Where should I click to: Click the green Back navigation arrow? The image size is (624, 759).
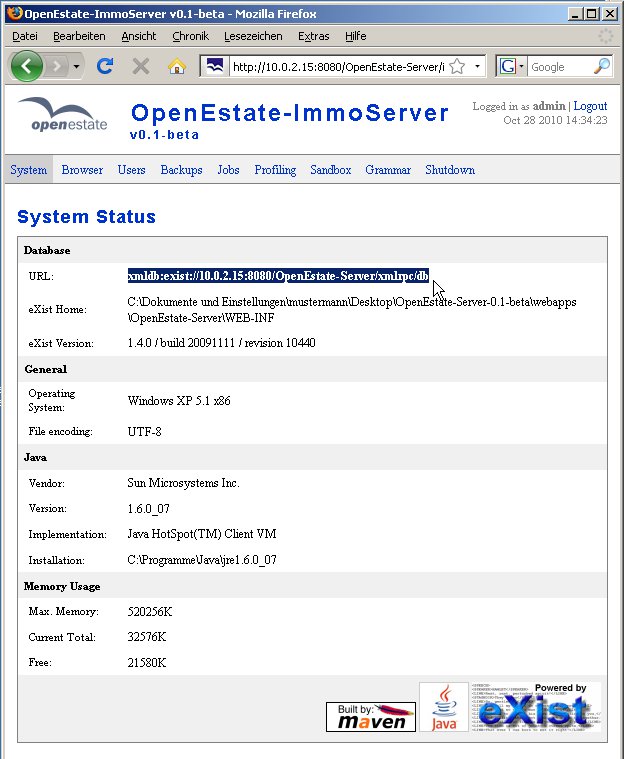tap(28, 67)
